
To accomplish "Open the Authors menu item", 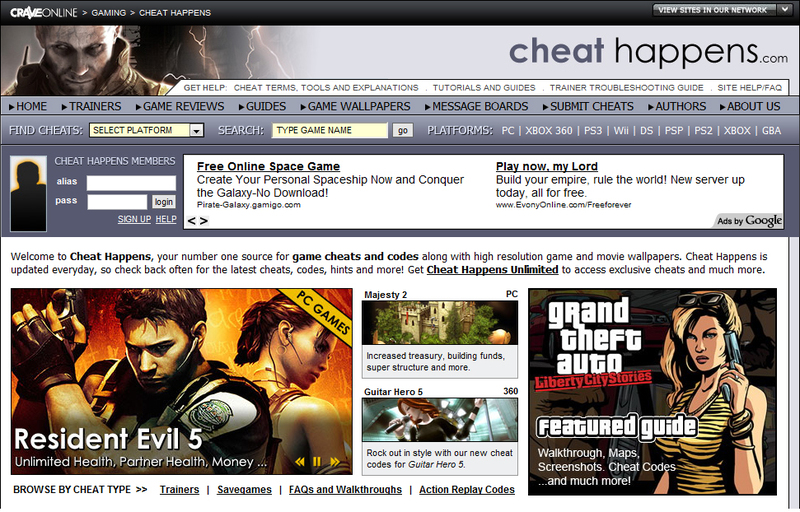I will click(x=677, y=106).
